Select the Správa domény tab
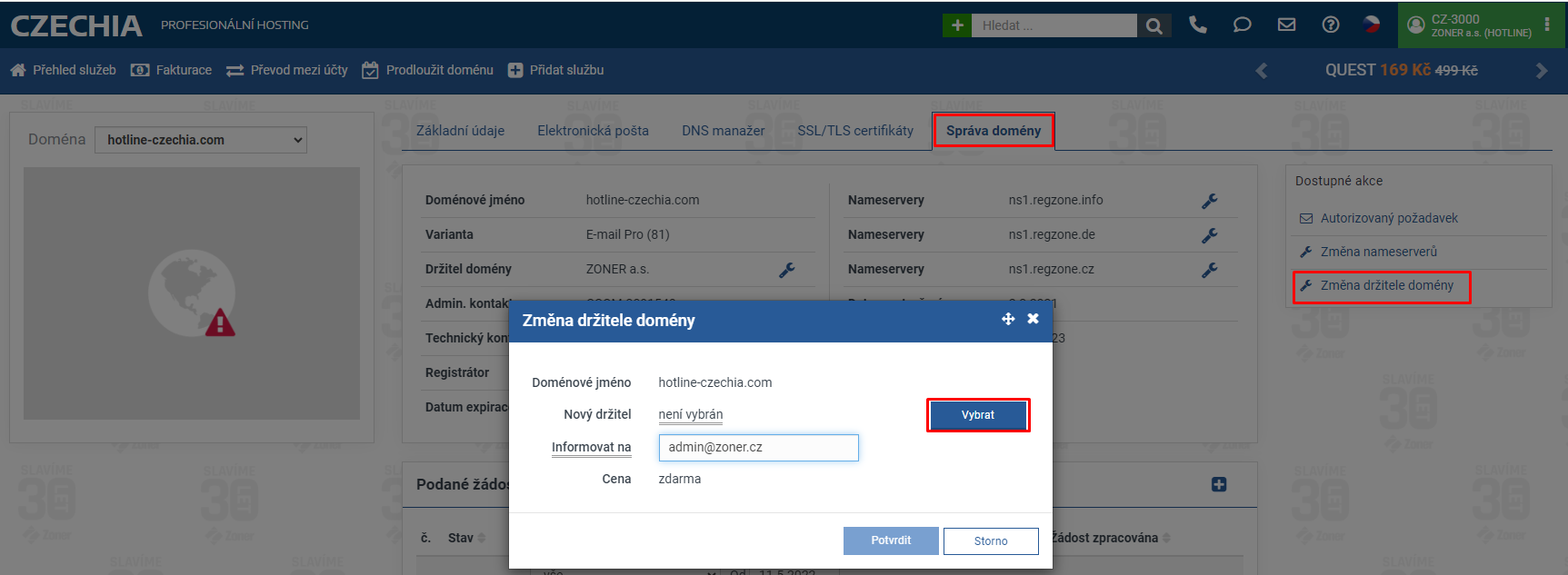Screen dimensions: 1568x575 (994, 131)
